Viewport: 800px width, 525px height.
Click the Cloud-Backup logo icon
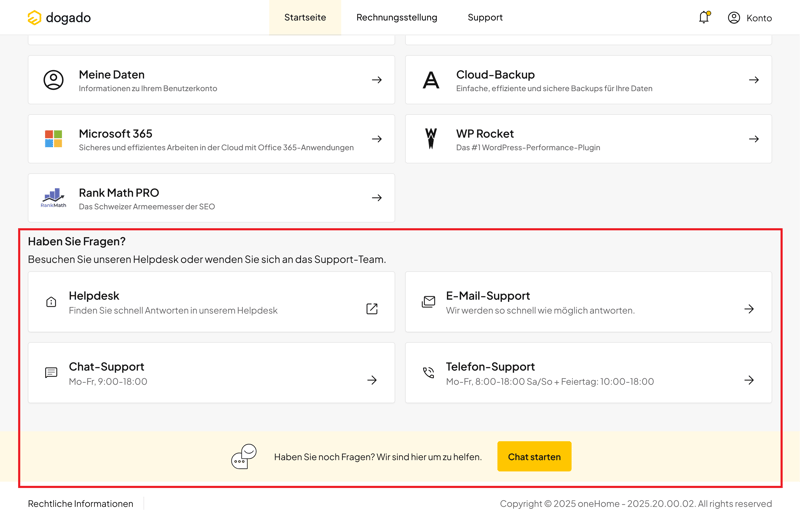(x=431, y=80)
